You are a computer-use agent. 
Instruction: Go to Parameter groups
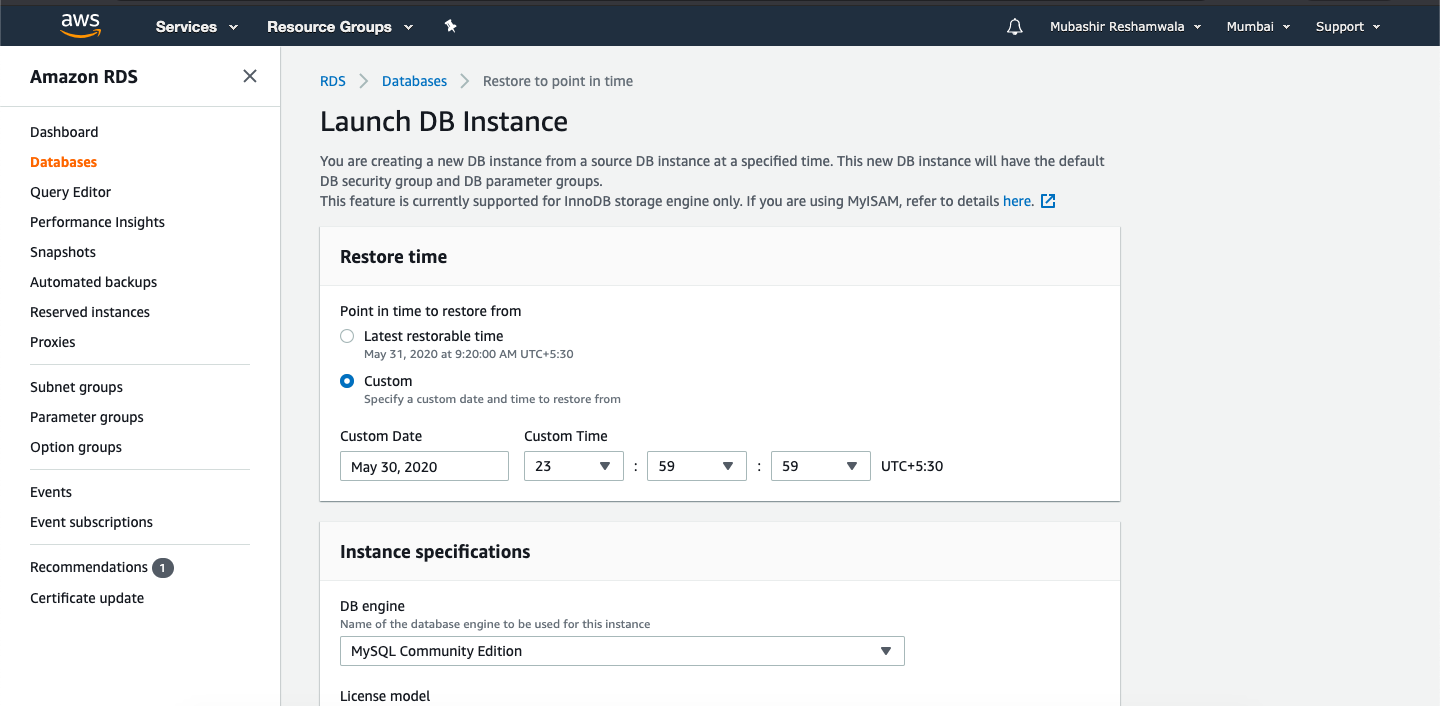[87, 417]
